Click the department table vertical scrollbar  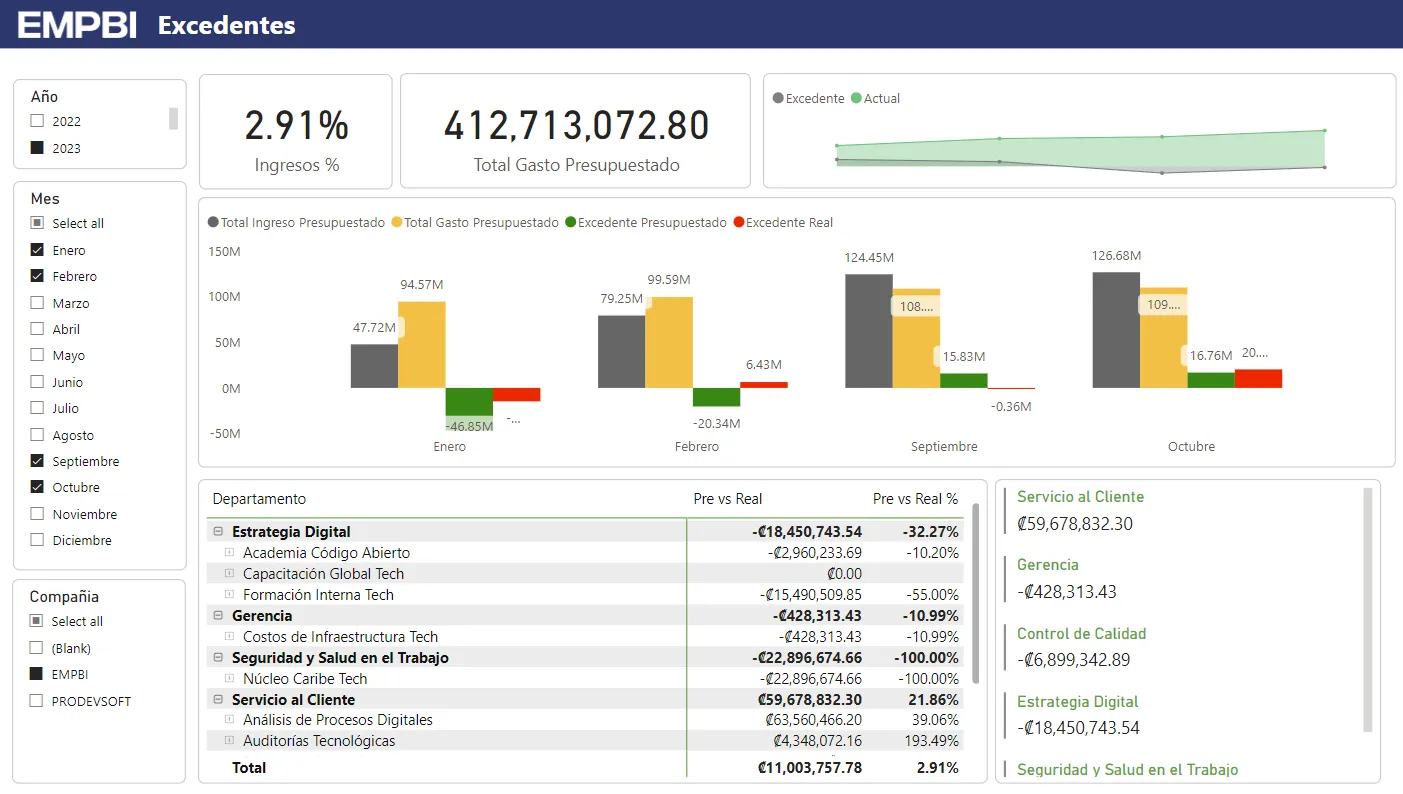tap(975, 590)
